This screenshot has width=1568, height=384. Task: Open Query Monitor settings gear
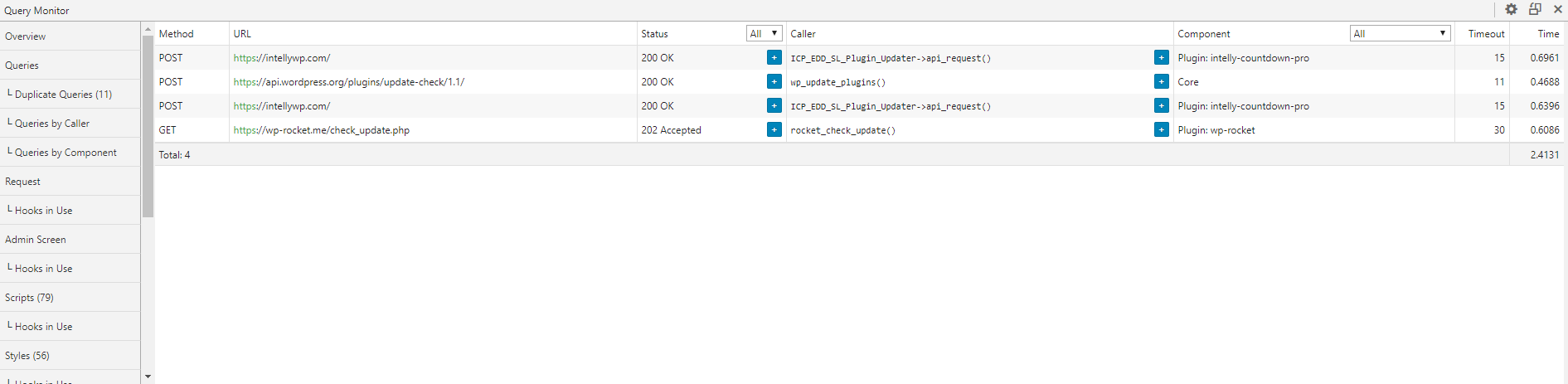coord(1511,9)
